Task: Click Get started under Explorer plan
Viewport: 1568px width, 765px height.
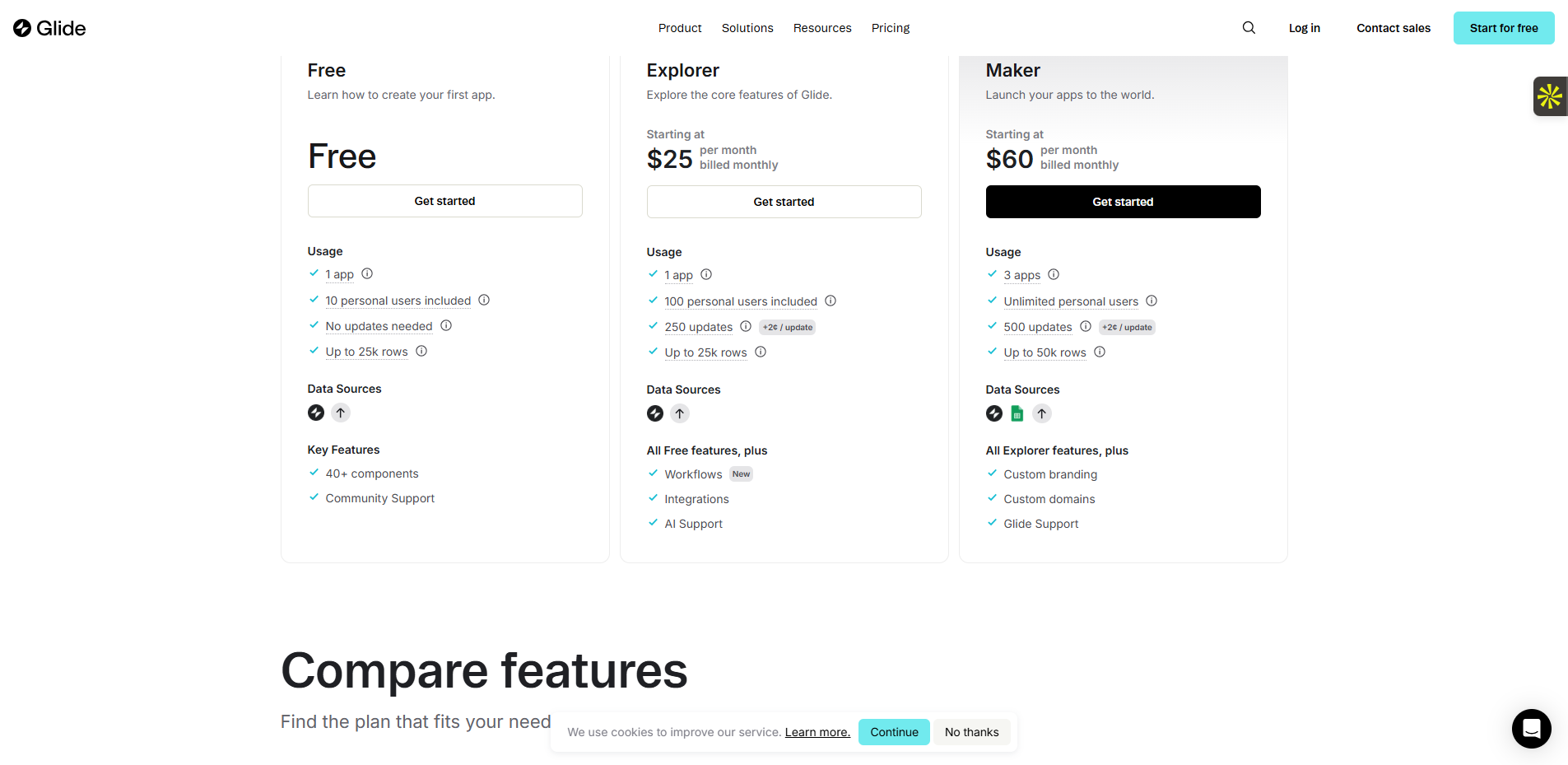Action: (784, 202)
